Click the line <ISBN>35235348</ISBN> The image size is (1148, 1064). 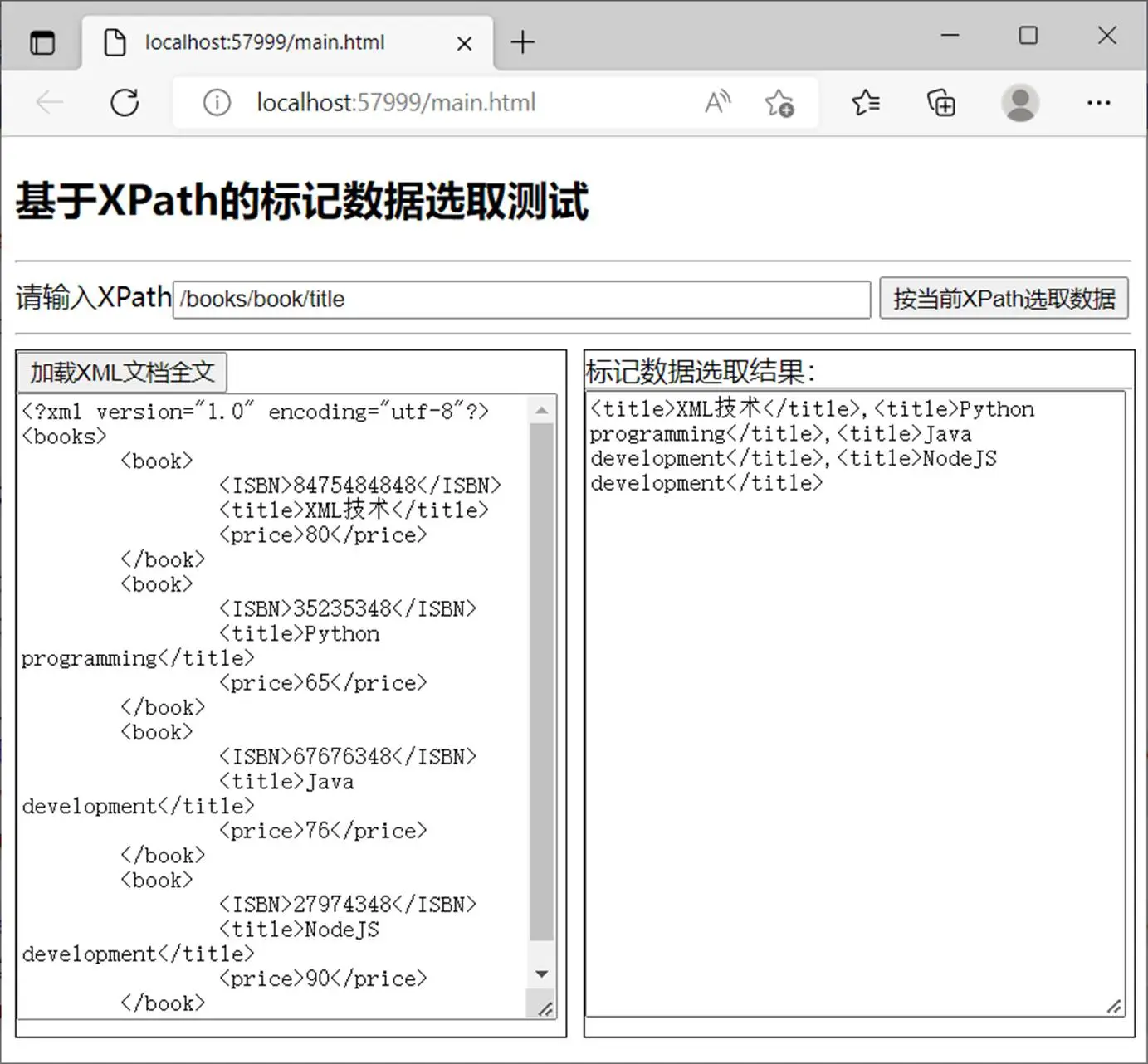coord(348,608)
